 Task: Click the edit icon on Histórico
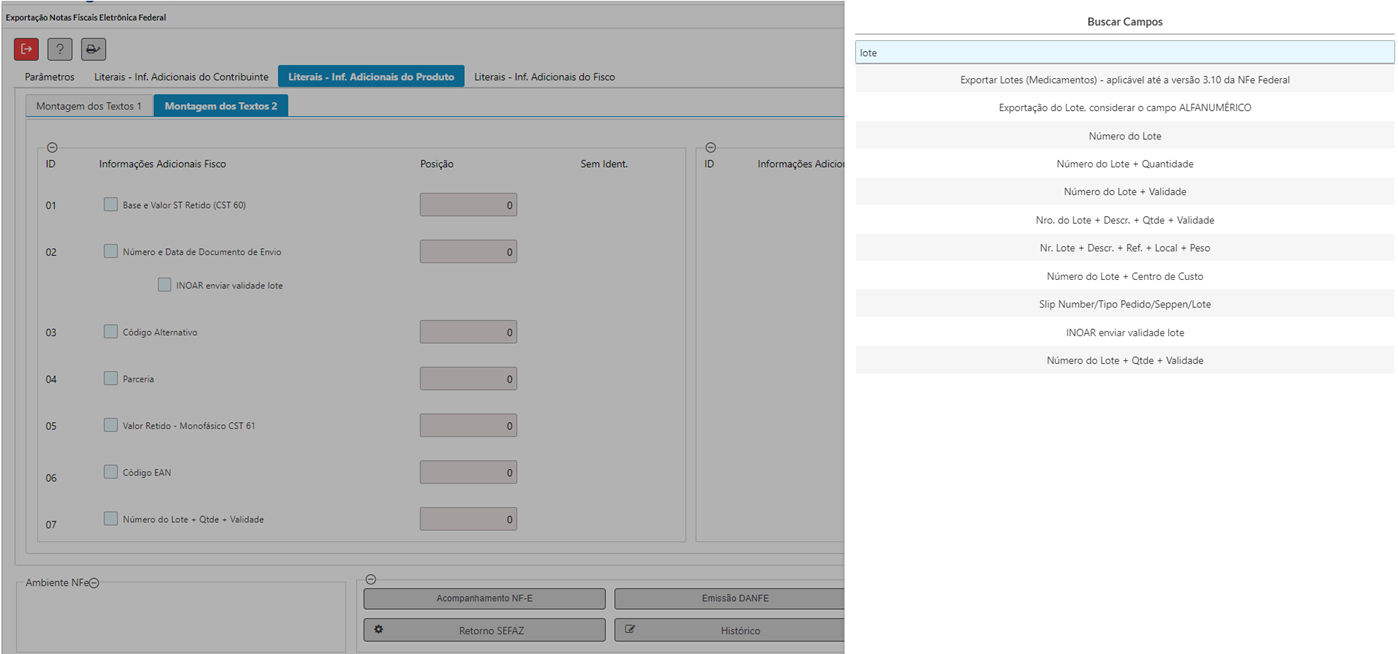coord(630,630)
